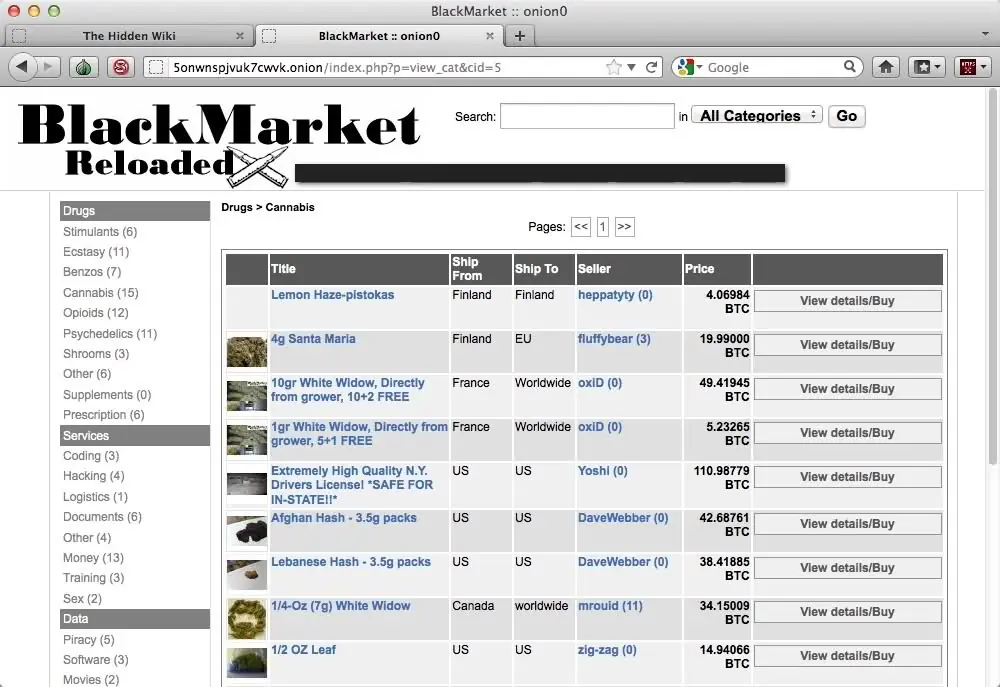This screenshot has width=1000, height=687.
Task: Click the 1/4-Oz White Widow thumbnail
Action: tap(247, 619)
